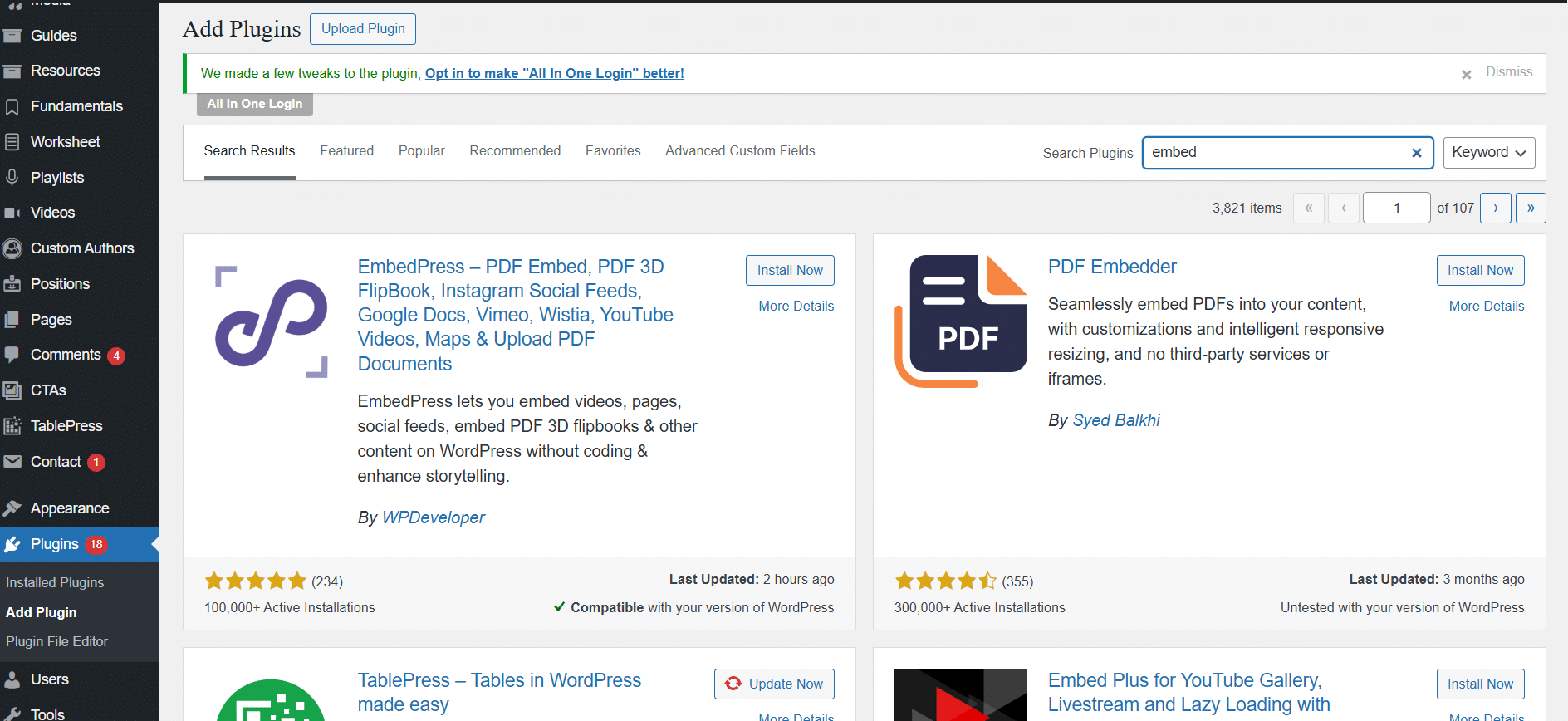Click the Pages sidebar icon
The width and height of the screenshot is (1568, 721).
tap(12, 320)
